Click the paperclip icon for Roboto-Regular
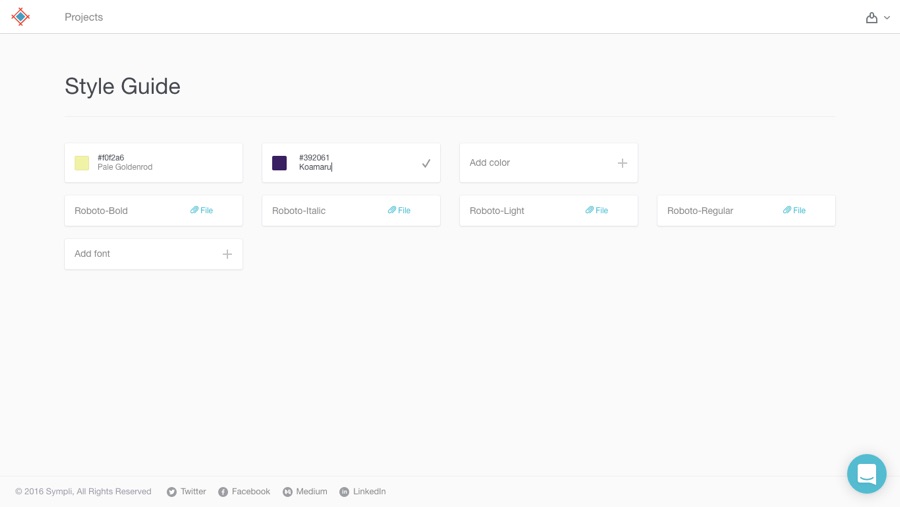Image resolution: width=900 pixels, height=507 pixels. point(786,210)
